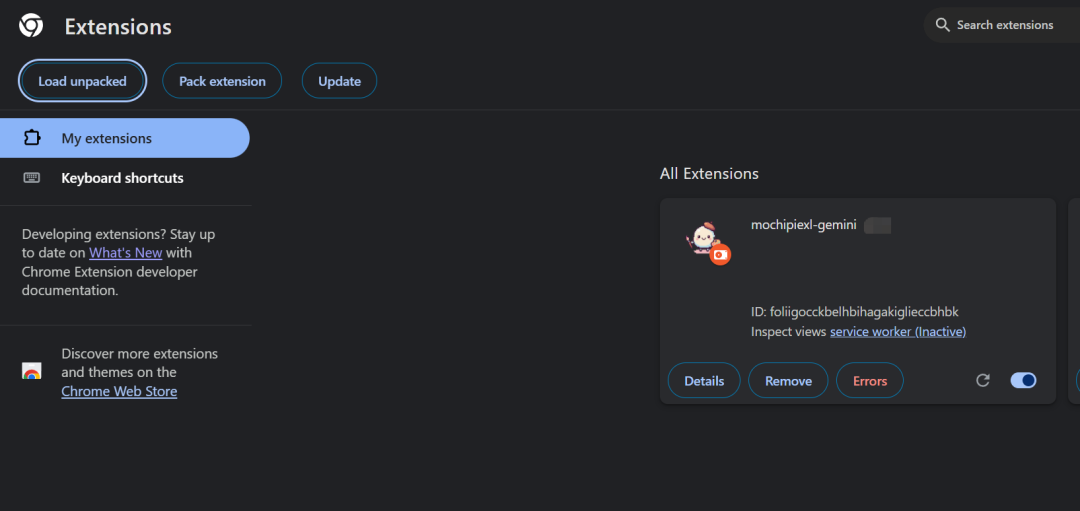Disable the mochipiexl-gemini extension toggle
Image resolution: width=1080 pixels, height=511 pixels.
[x=1023, y=380]
